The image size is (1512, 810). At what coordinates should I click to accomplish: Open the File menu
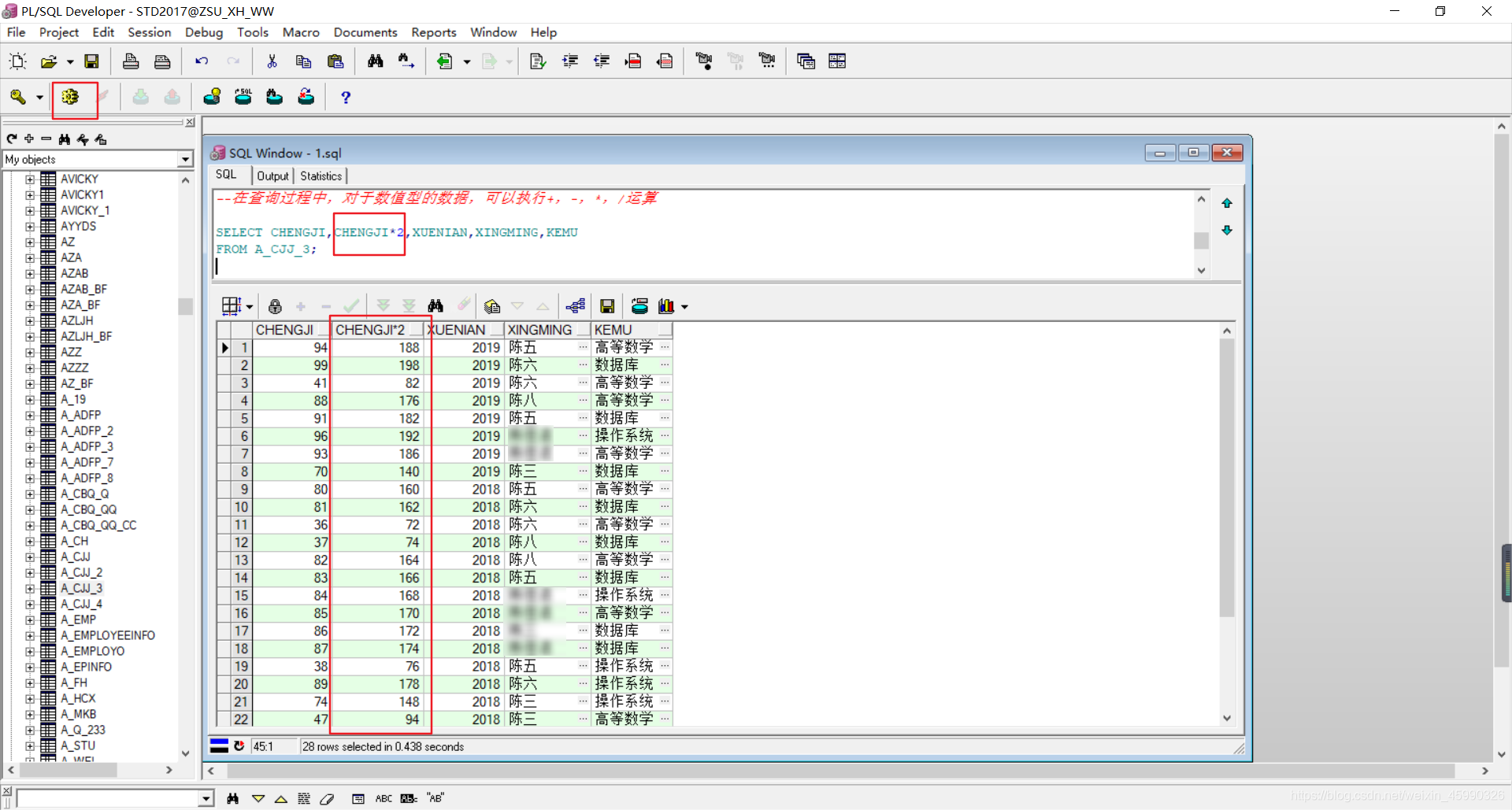pyautogui.click(x=17, y=32)
